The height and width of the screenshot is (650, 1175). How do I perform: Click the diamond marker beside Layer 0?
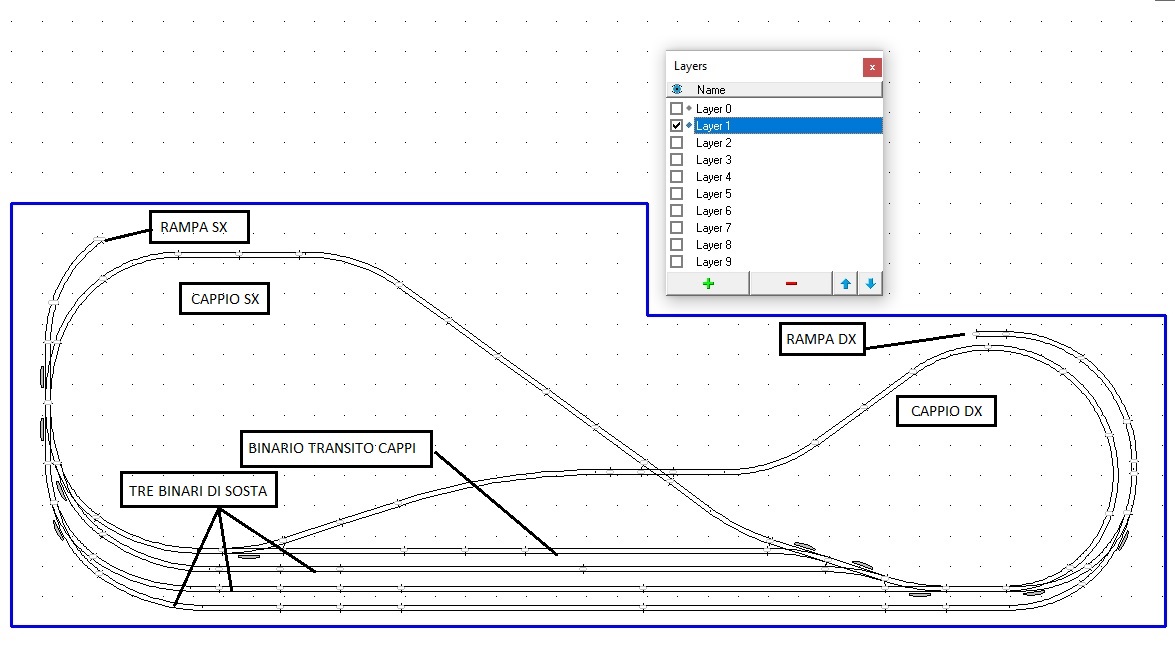pos(689,108)
